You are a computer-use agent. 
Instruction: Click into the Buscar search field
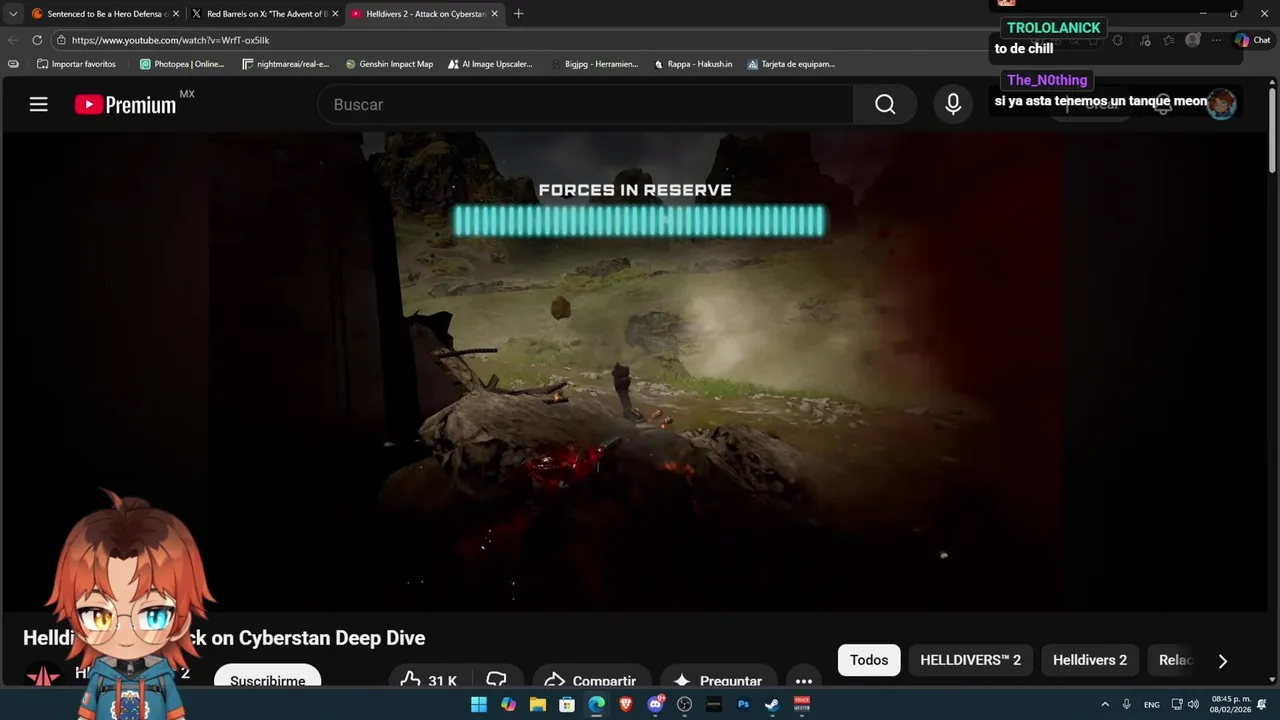pyautogui.click(x=586, y=104)
